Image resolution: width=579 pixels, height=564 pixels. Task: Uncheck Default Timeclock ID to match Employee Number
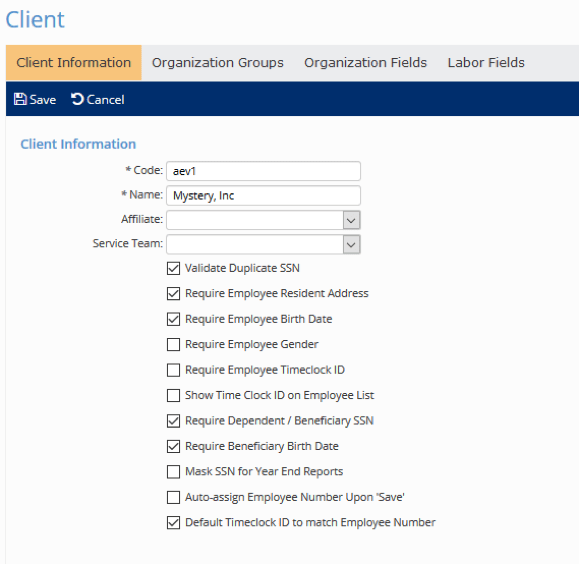(174, 523)
